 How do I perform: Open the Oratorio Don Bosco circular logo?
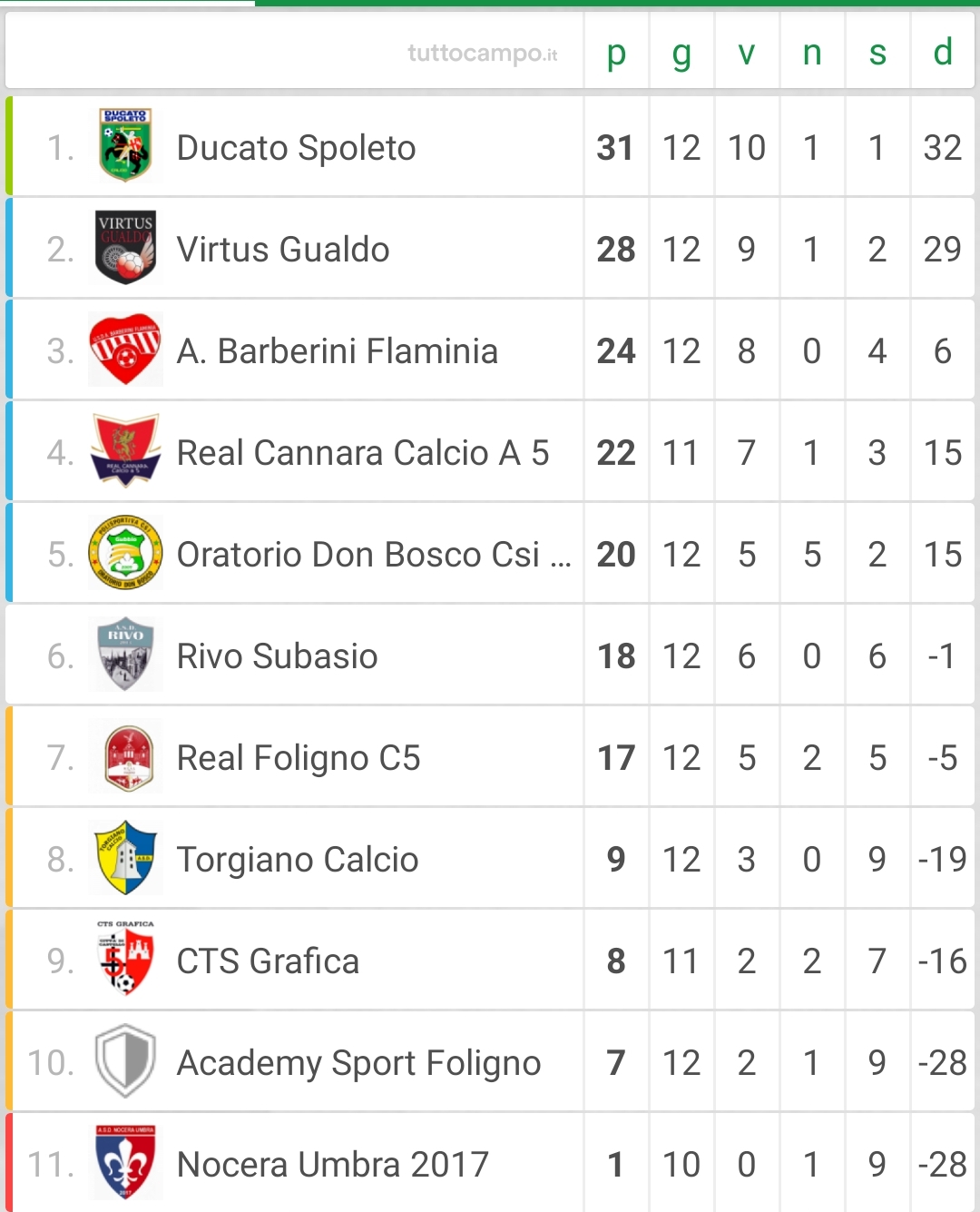coord(125,552)
